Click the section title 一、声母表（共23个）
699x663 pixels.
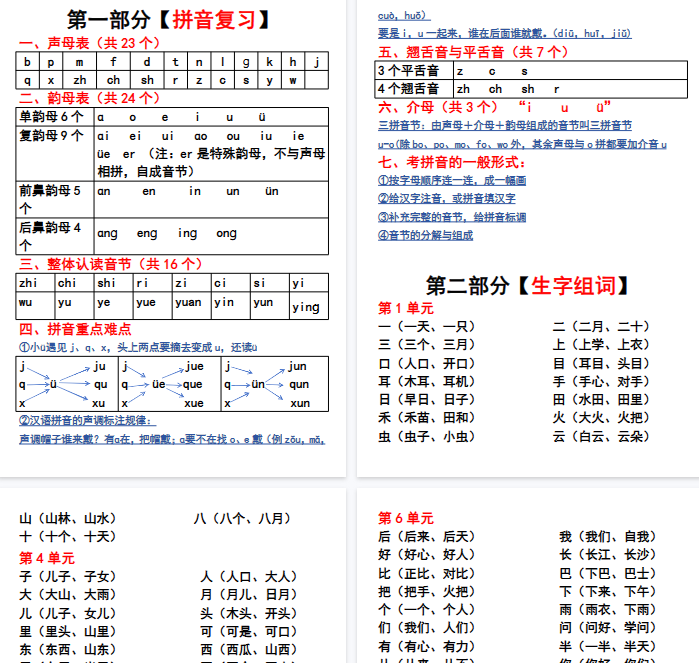(x=89, y=43)
